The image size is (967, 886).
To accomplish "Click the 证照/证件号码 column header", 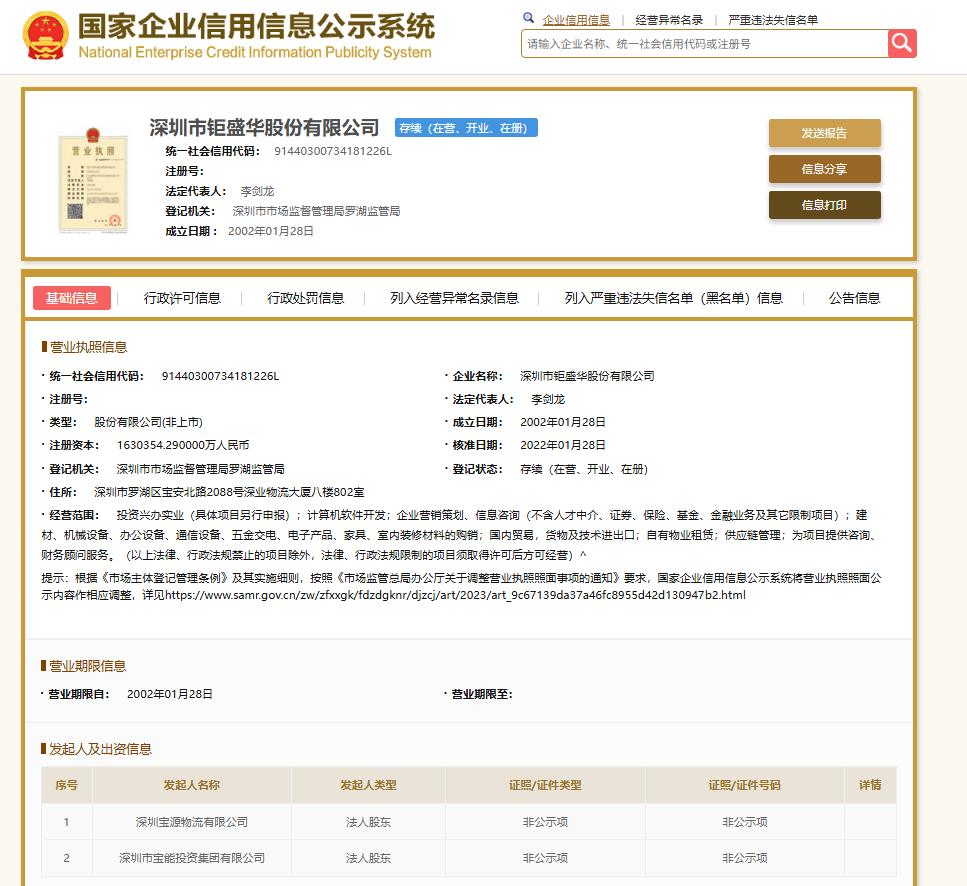I will pyautogui.click(x=744, y=785).
